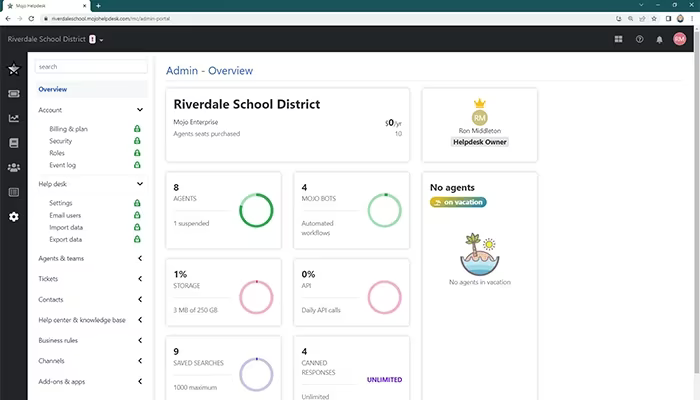Image resolution: width=700 pixels, height=400 pixels.
Task: Click the lock icon beside Email users
Action: 137,215
